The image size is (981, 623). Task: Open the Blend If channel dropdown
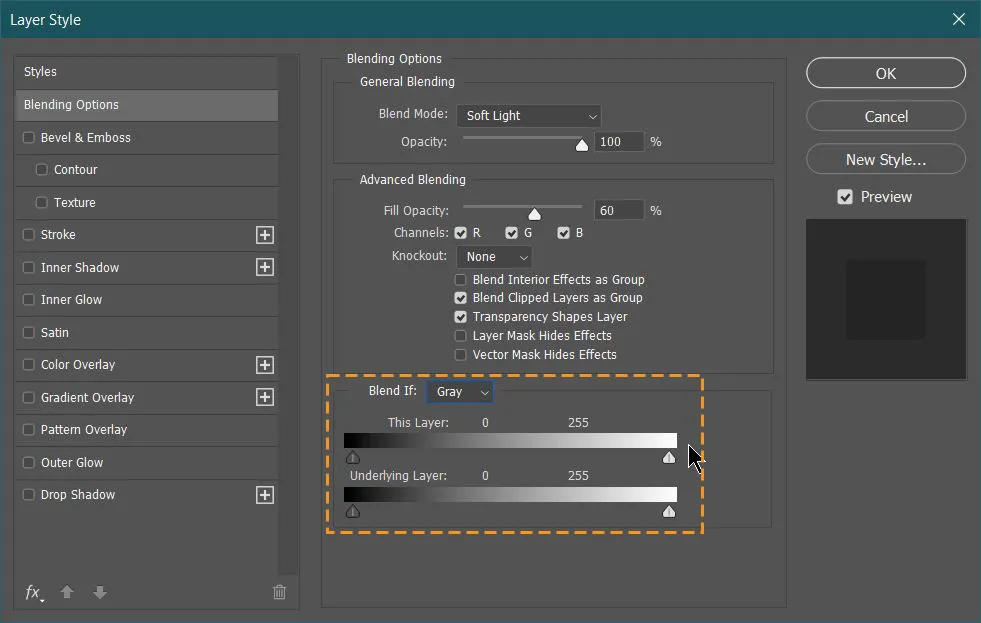460,391
